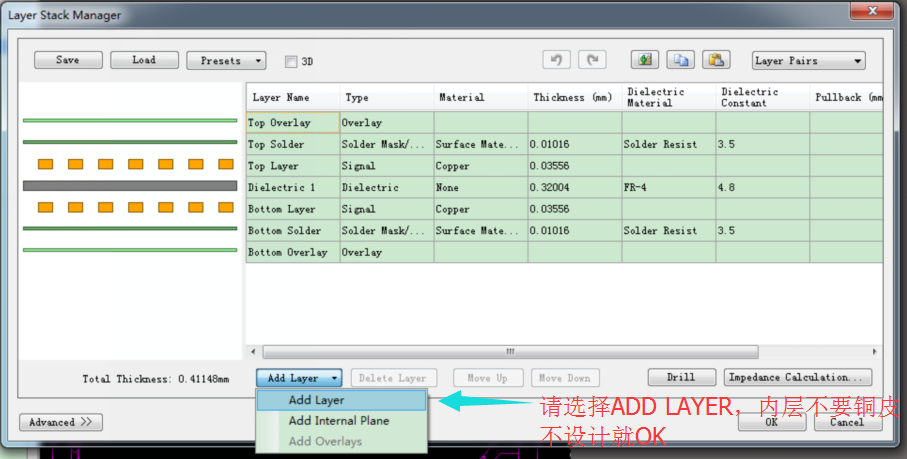Click the undo arrow icon
Screen dimensions: 907x459
557,60
